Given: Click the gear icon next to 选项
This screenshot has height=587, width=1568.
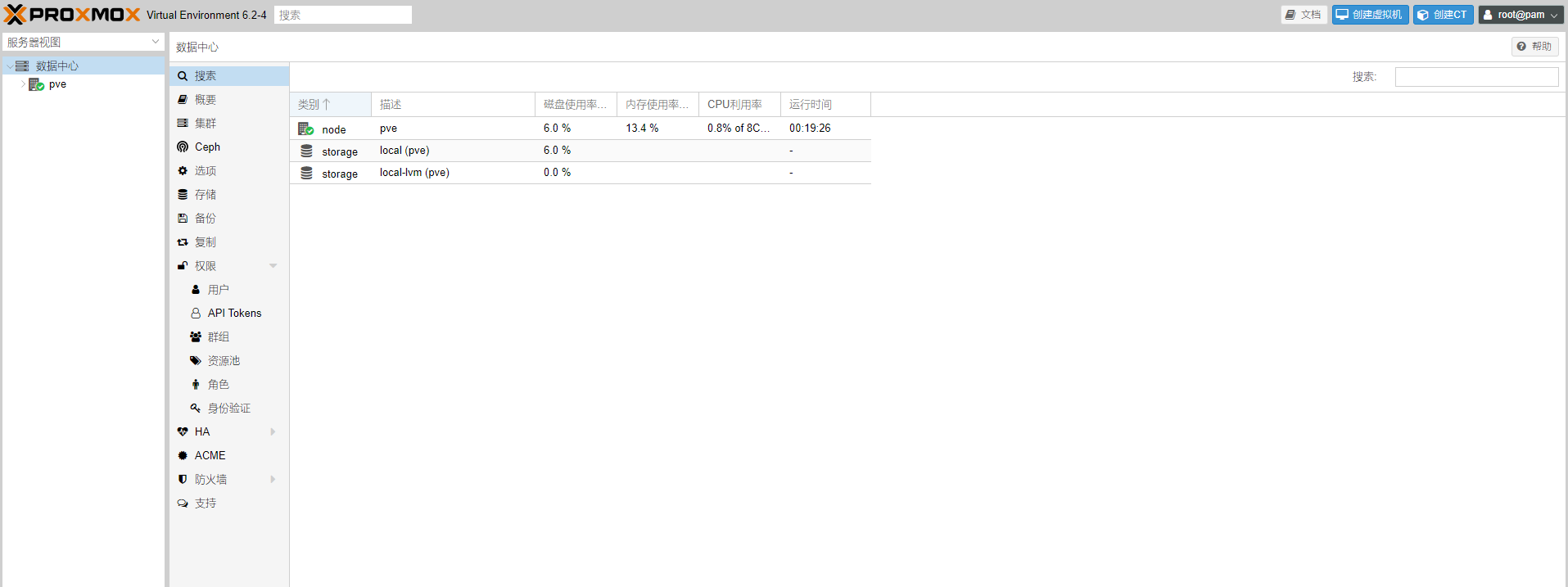Looking at the screenshot, I should click(183, 171).
